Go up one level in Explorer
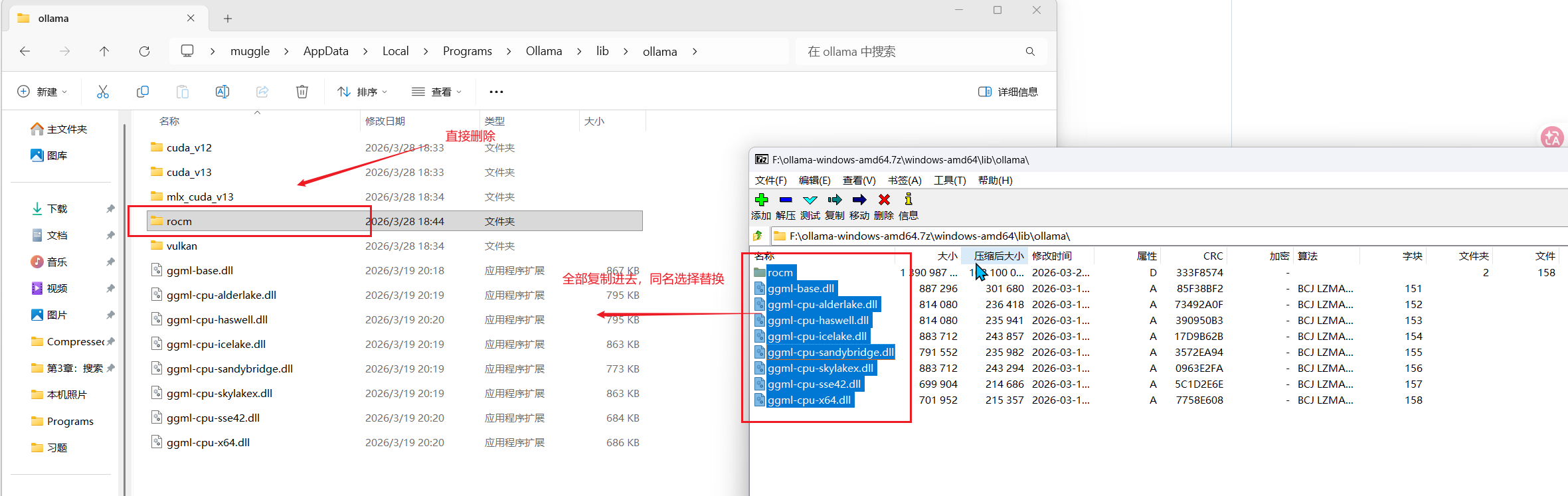 pos(104,51)
